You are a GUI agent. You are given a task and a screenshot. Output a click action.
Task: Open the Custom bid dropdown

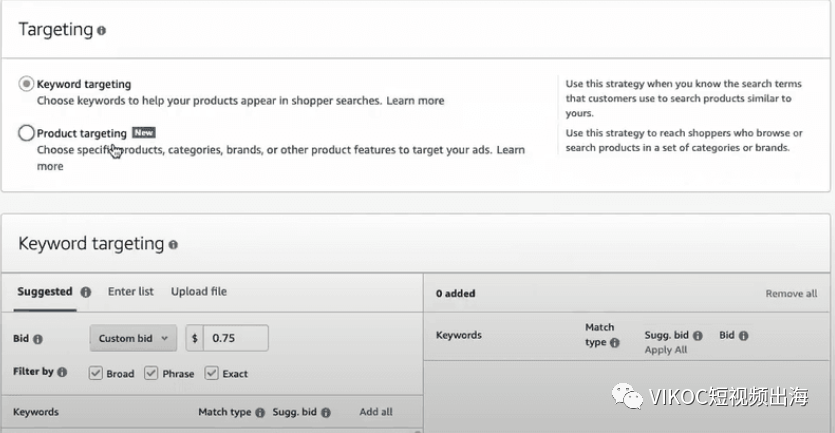tap(135, 338)
